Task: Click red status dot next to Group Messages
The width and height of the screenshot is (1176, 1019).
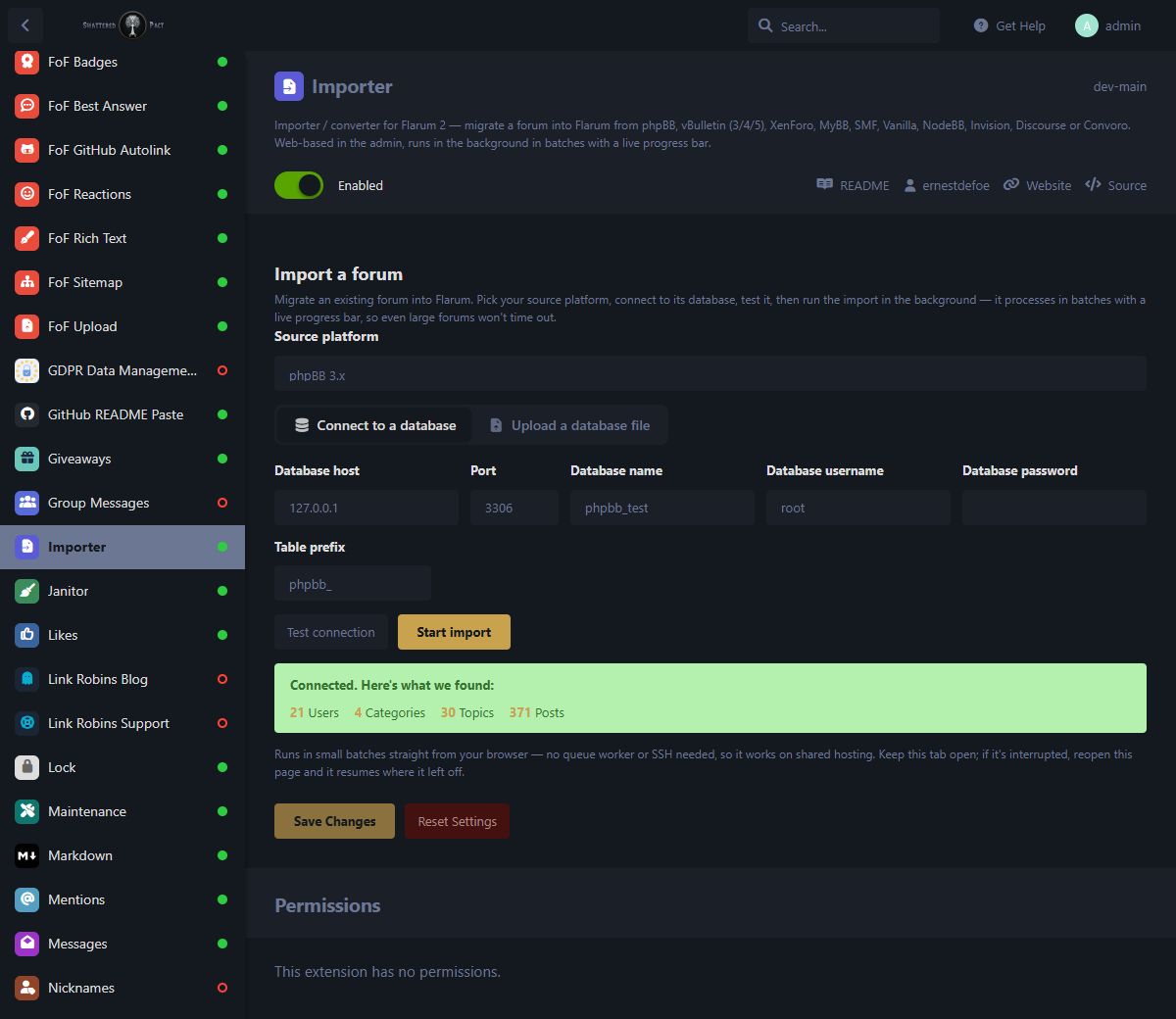Action: [x=222, y=503]
